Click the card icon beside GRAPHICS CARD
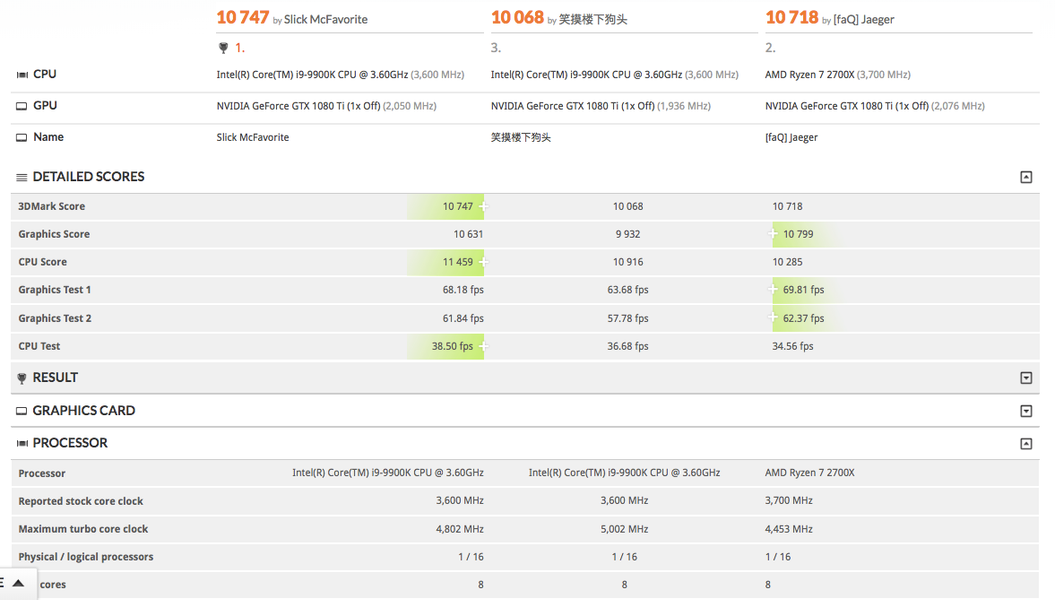1055x600 pixels. 20,410
